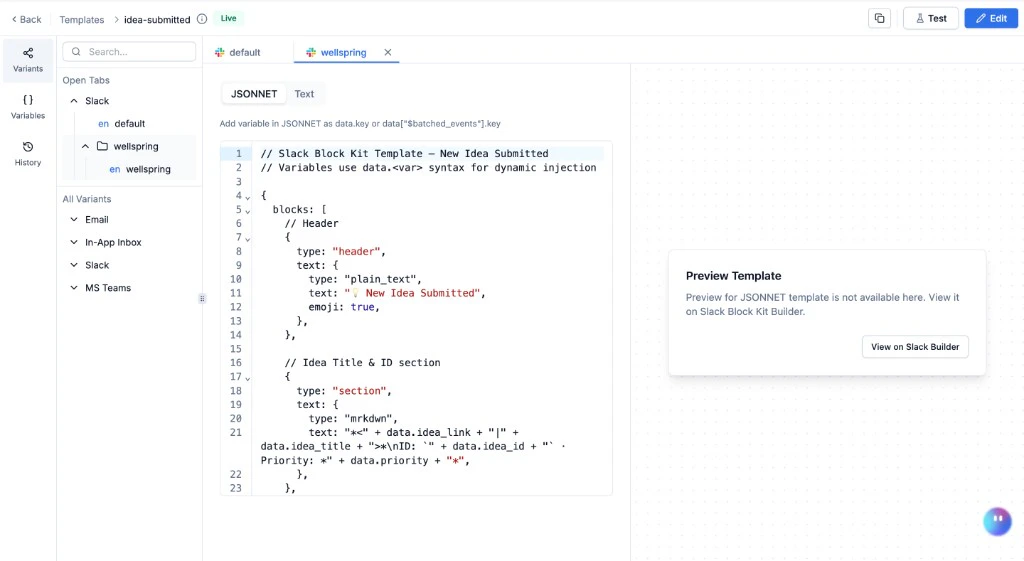Click the 'type: "header"' code line
1024x561 pixels.
341,251
